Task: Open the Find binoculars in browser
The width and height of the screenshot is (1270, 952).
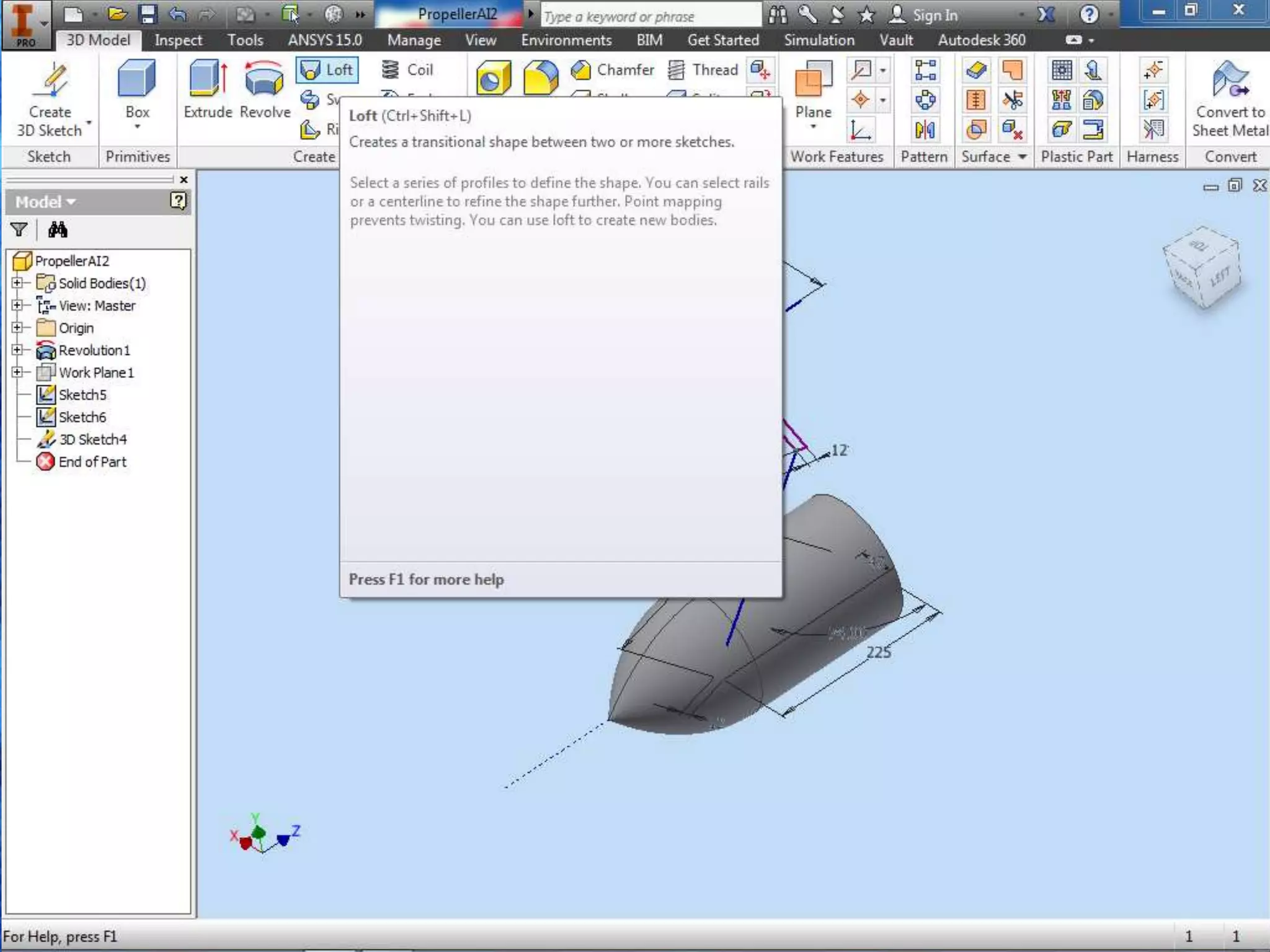Action: (x=58, y=230)
